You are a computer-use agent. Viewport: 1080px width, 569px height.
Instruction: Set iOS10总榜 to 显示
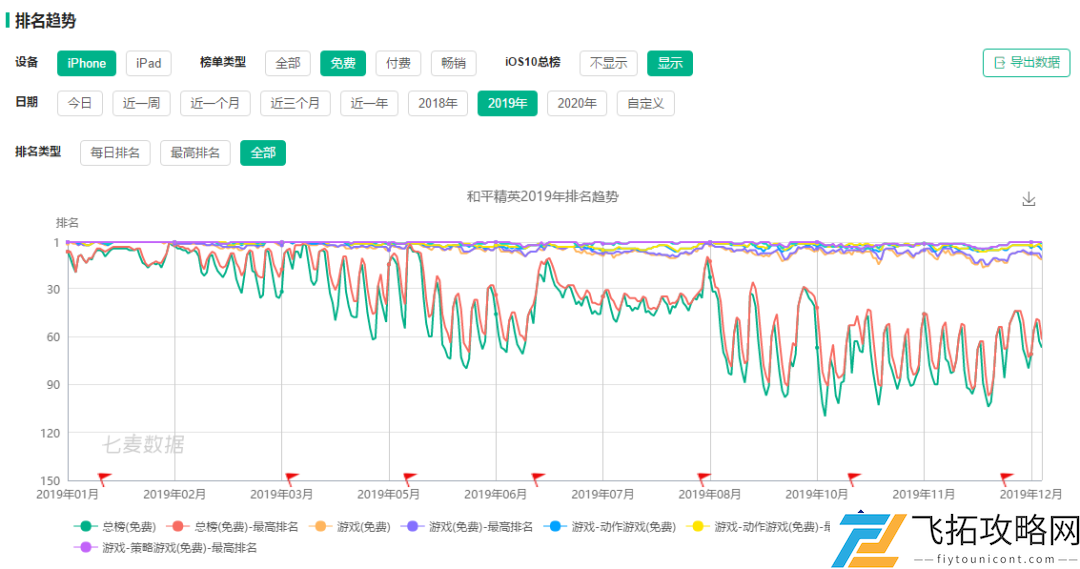pyautogui.click(x=669, y=63)
